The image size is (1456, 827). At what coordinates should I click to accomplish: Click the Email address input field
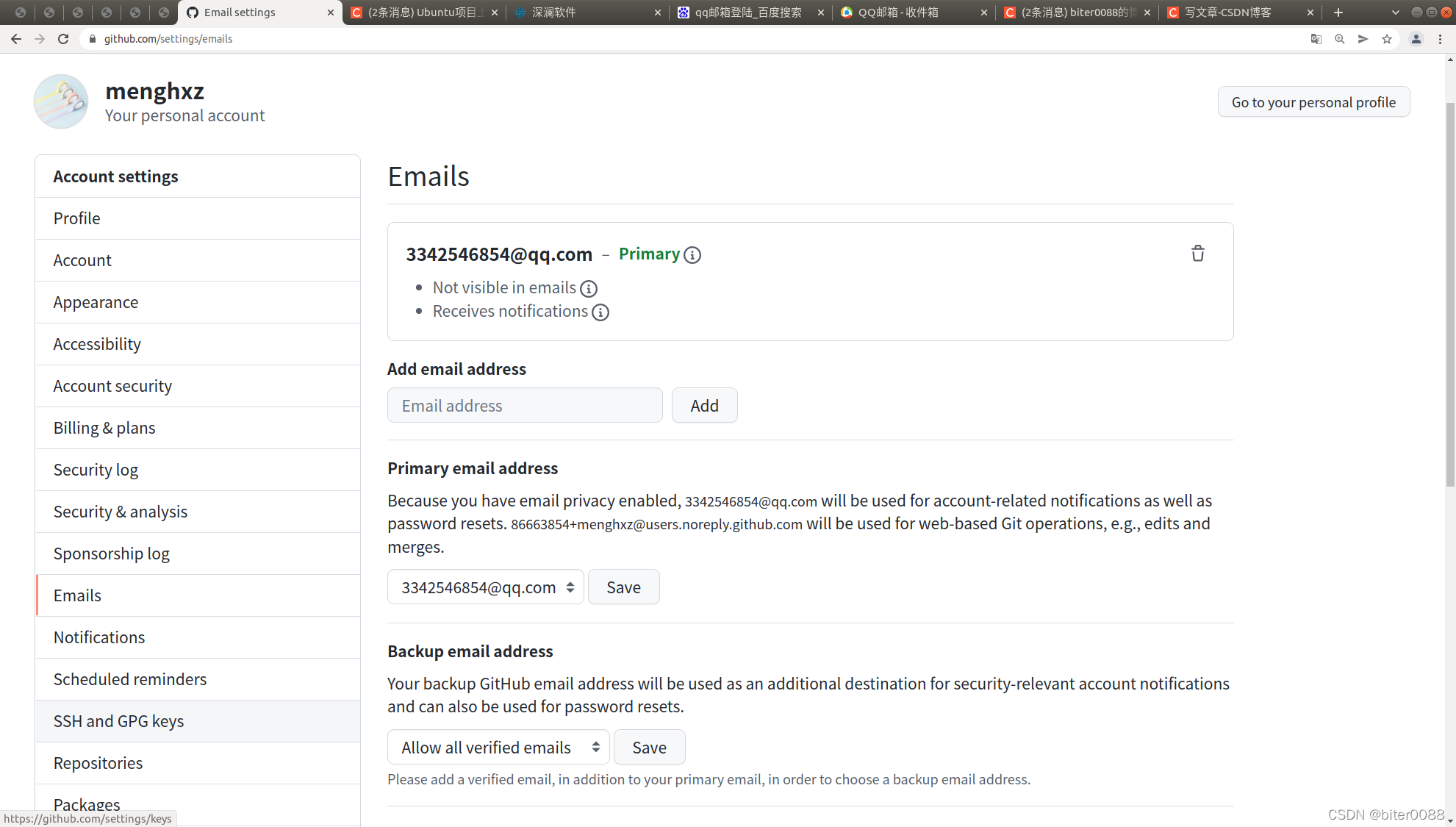point(525,406)
